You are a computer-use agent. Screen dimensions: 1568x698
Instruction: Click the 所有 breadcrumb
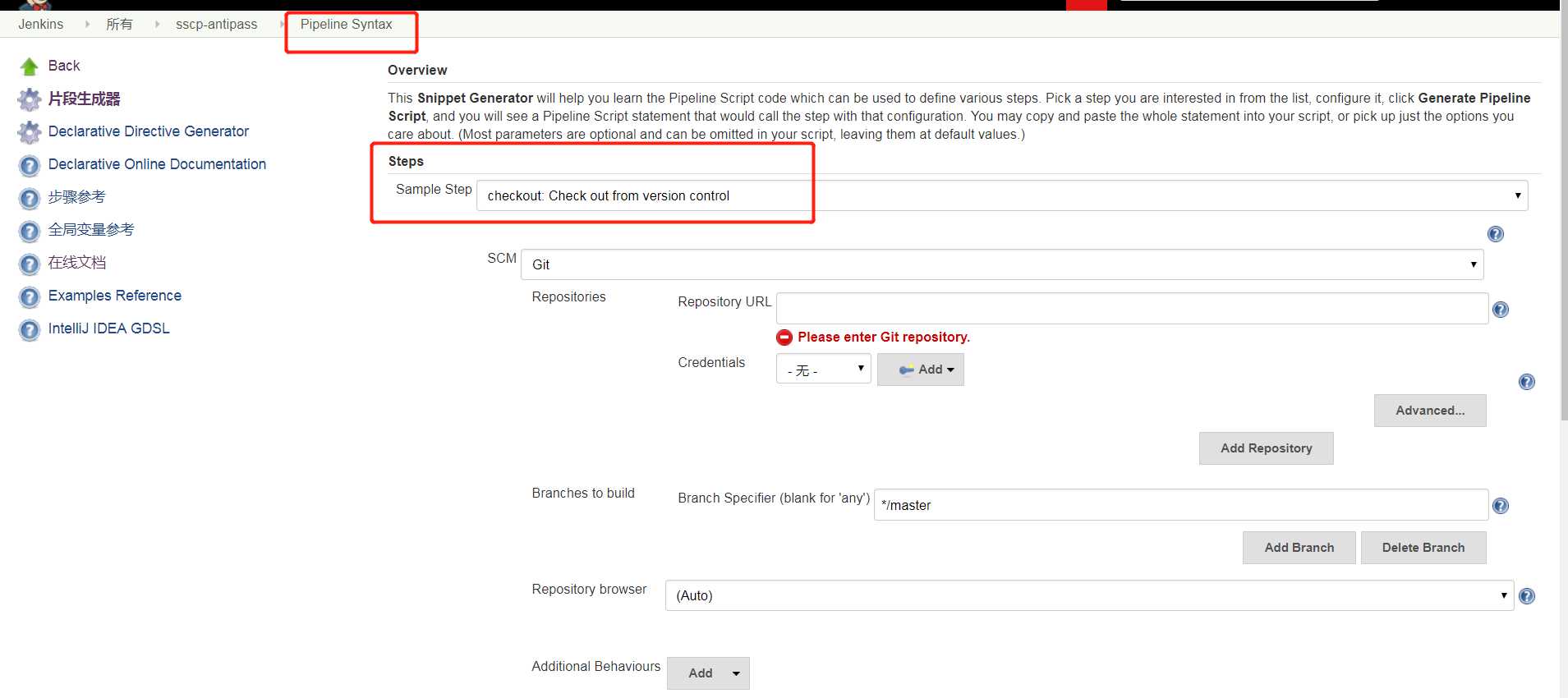point(119,24)
